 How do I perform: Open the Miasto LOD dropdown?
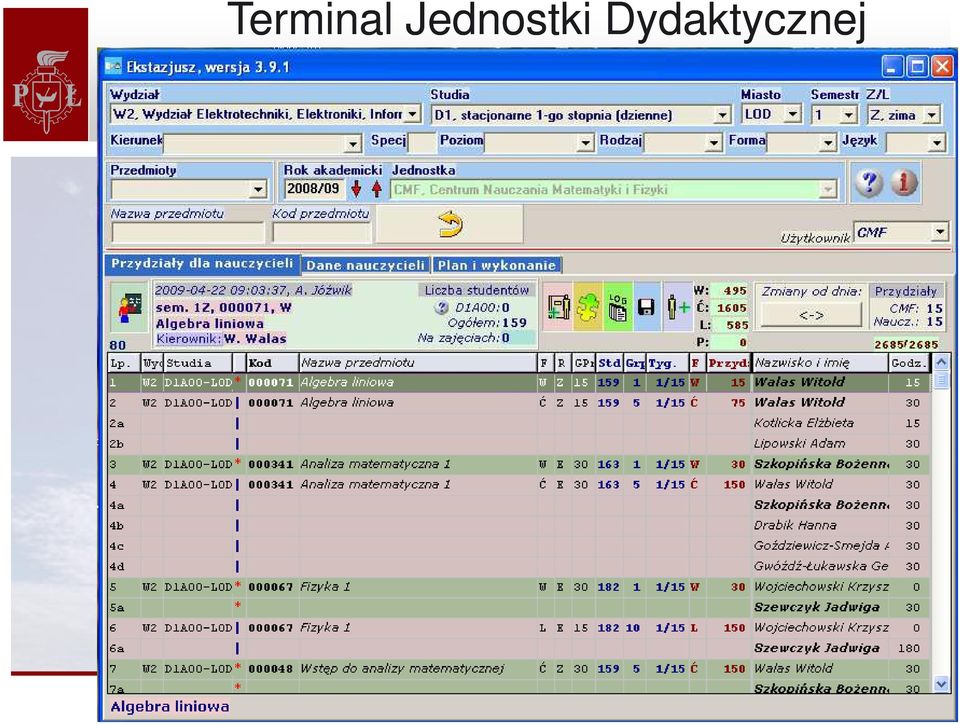793,114
